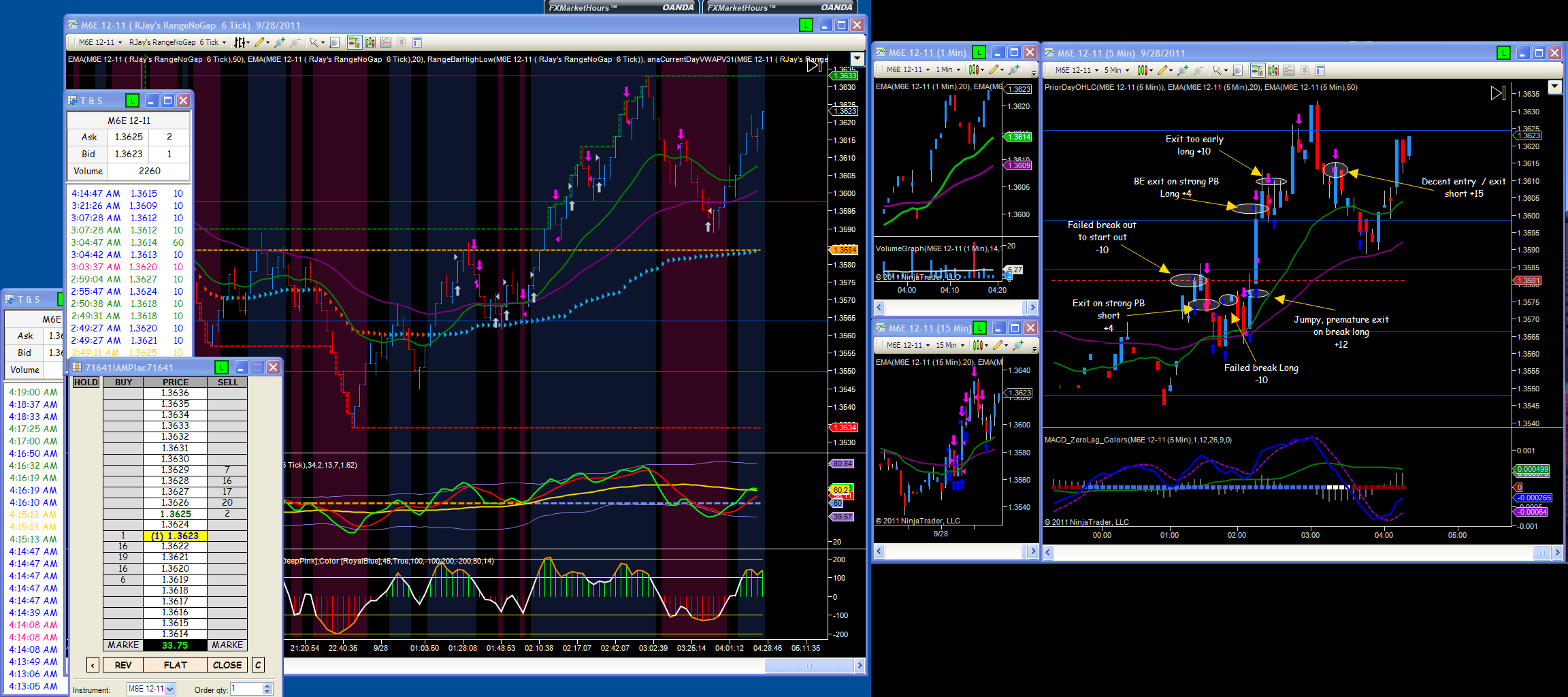Open Indicators icon in 5 Min chart toolbar

click(x=1273, y=70)
